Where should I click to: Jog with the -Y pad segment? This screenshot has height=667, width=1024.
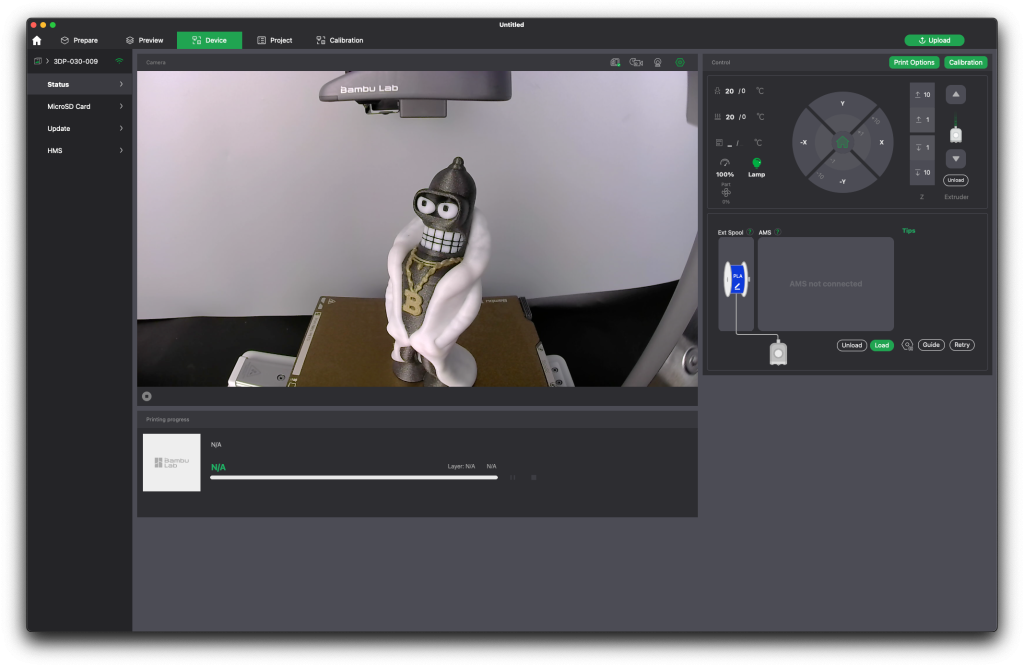point(842,181)
